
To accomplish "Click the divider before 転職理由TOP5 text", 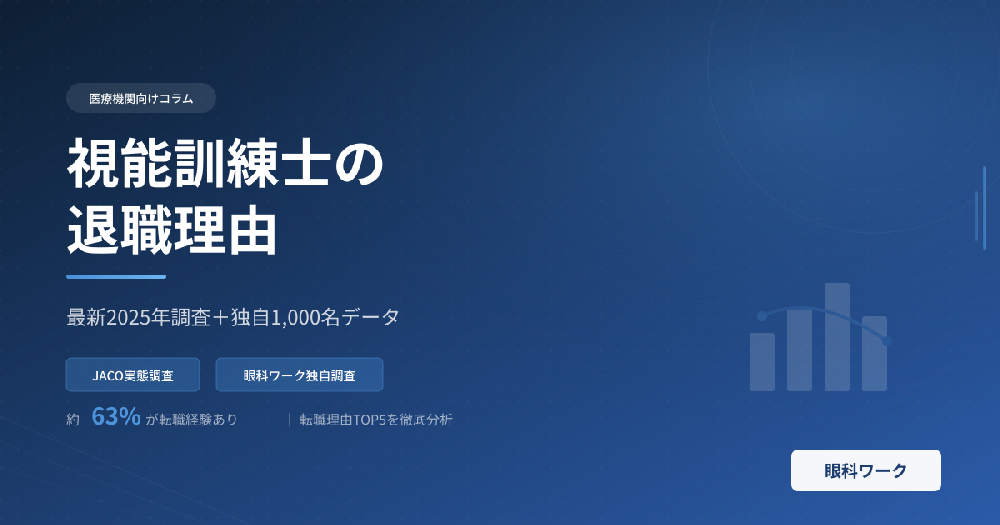I will [x=289, y=420].
